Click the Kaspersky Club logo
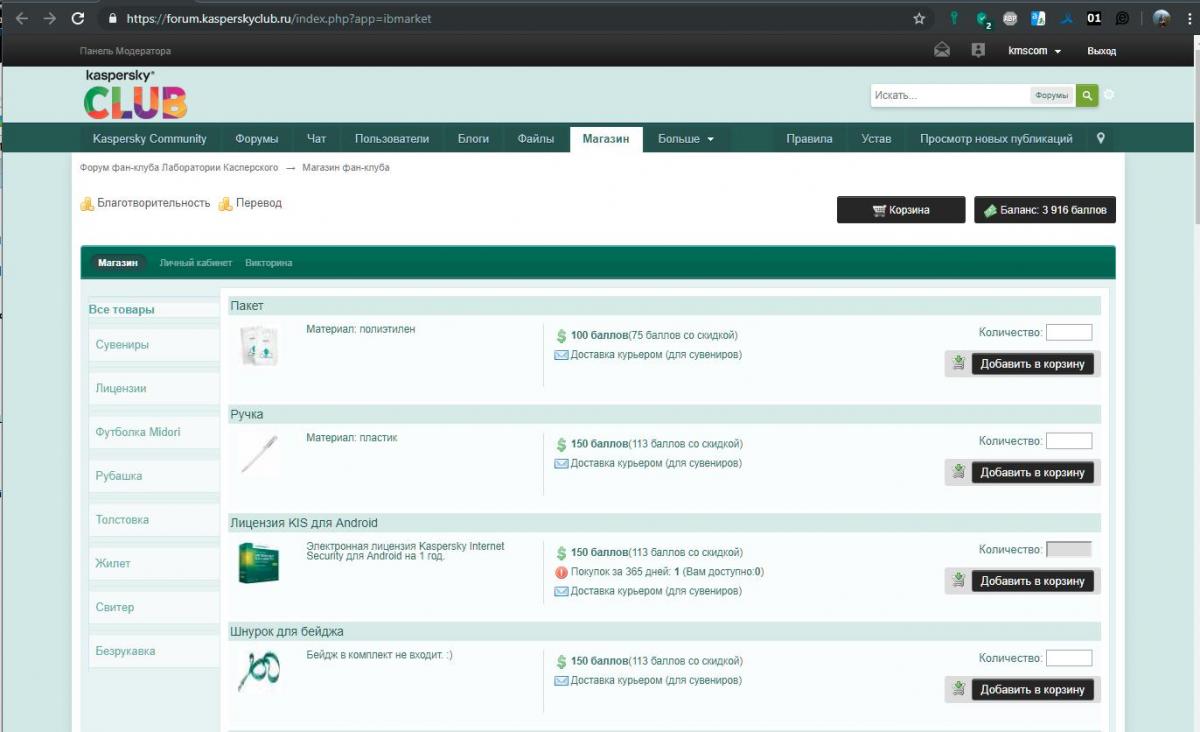This screenshot has height=732, width=1200. [135, 95]
